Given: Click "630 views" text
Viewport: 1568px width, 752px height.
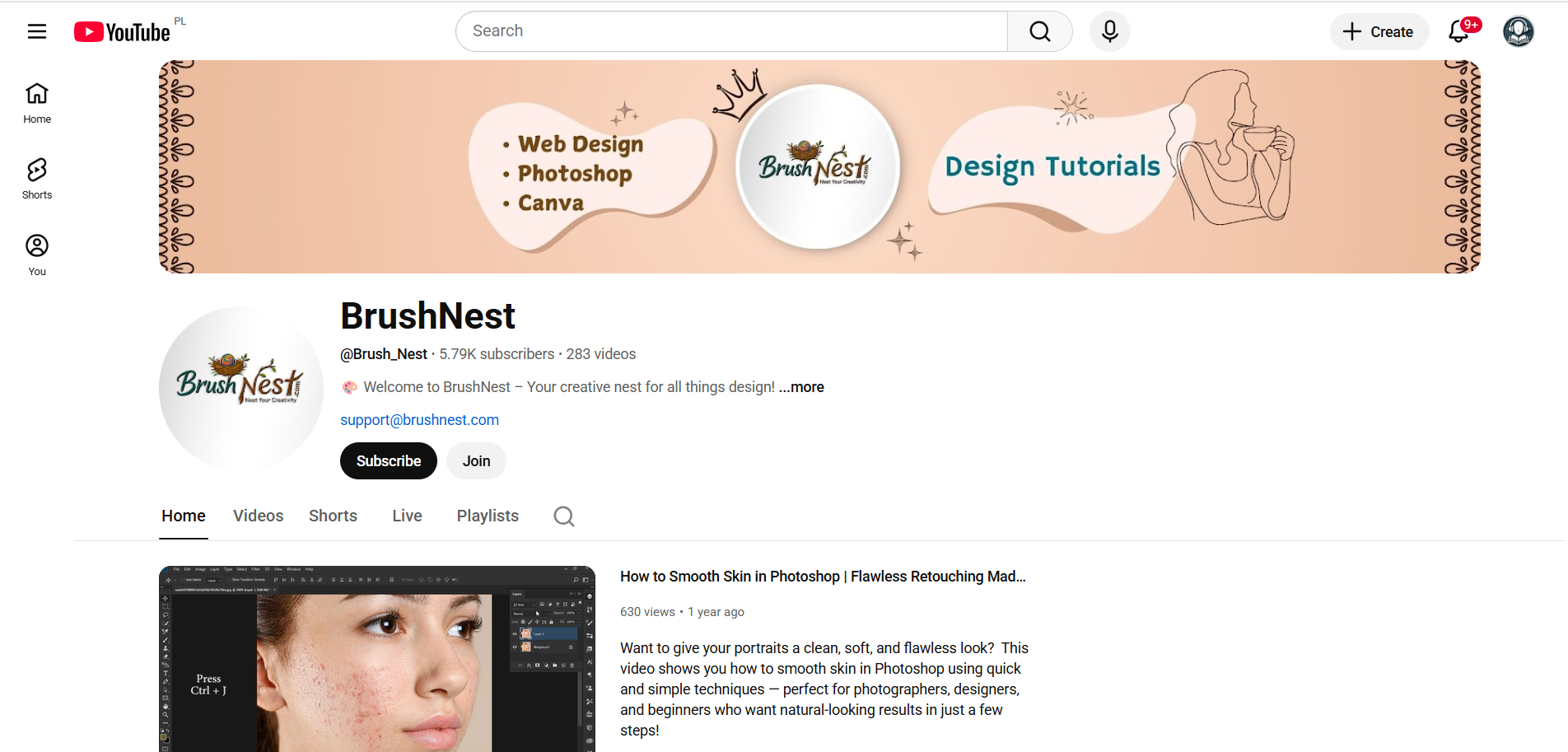Looking at the screenshot, I should (647, 612).
